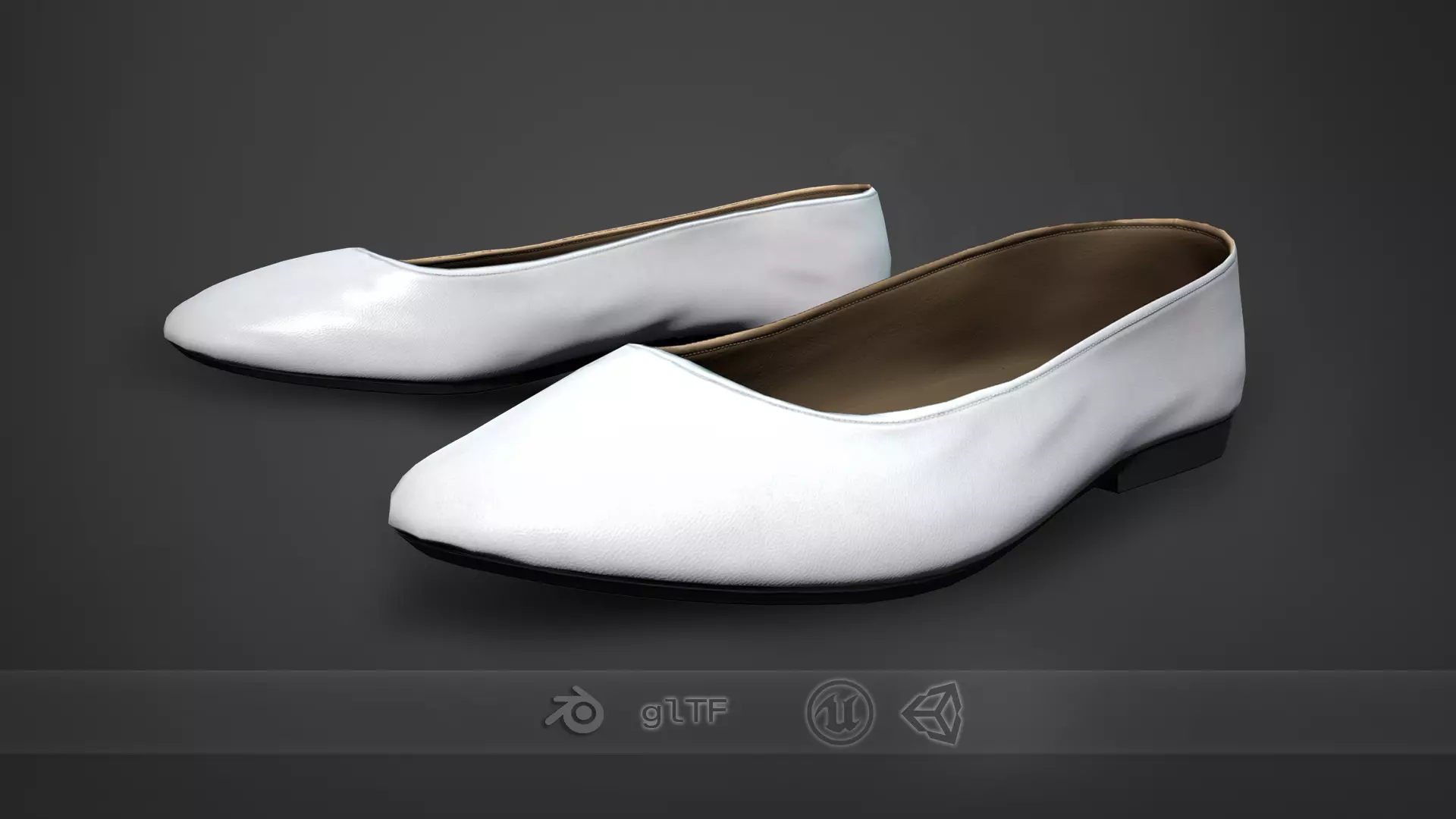Click the Unreal Engine logo icon
Viewport: 1456px width, 819px height.
839,713
